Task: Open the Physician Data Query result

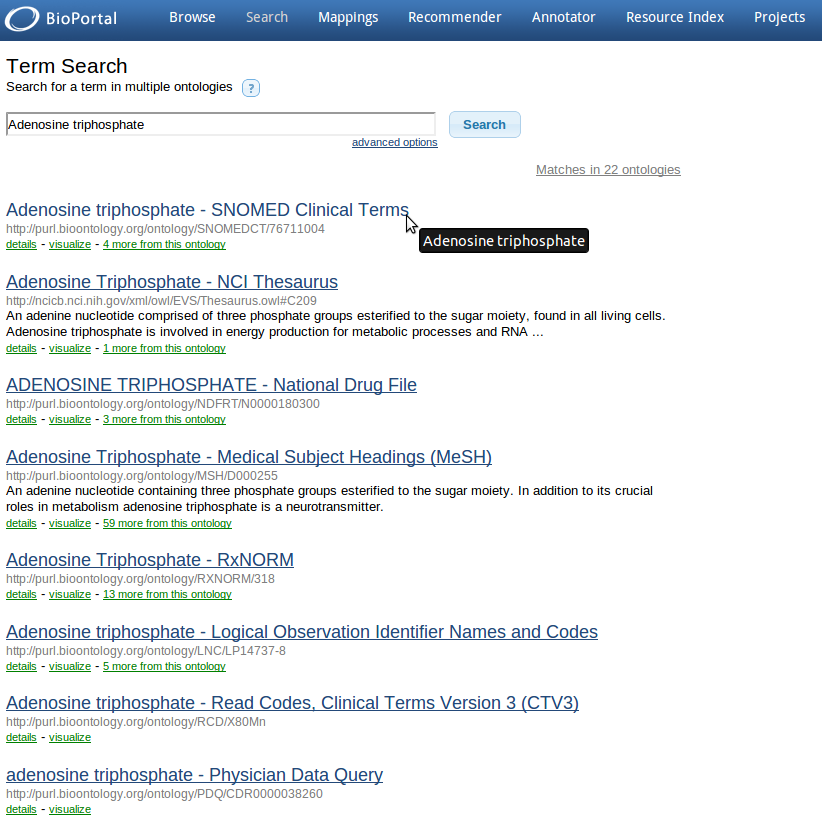Action: (194, 775)
